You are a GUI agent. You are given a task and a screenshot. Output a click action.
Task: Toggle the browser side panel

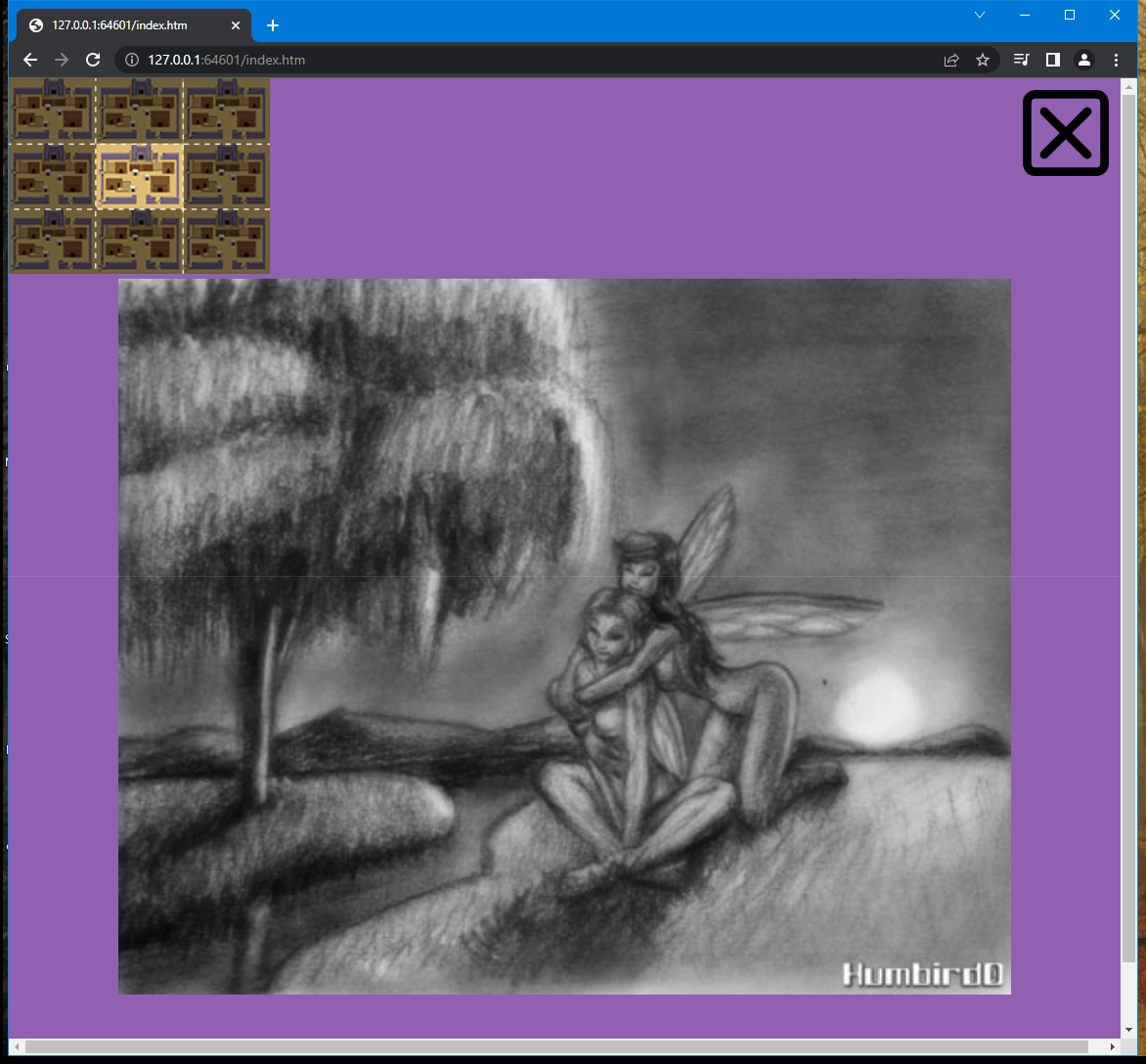pyautogui.click(x=1052, y=60)
